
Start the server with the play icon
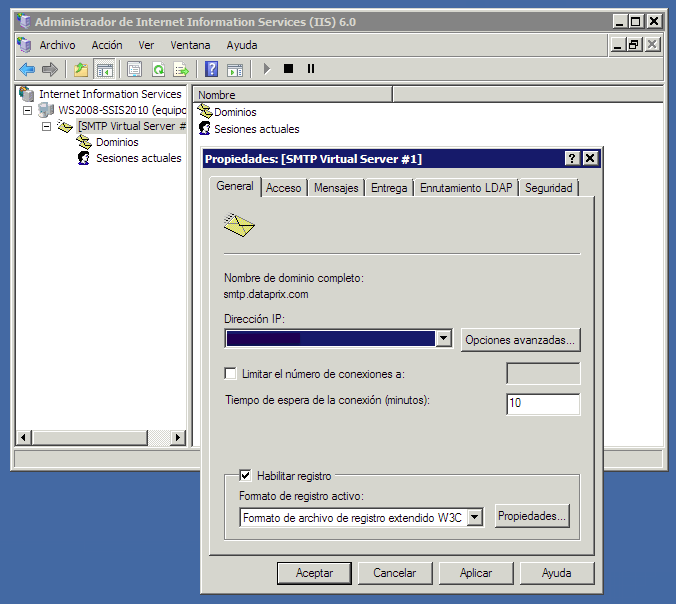[x=267, y=69]
